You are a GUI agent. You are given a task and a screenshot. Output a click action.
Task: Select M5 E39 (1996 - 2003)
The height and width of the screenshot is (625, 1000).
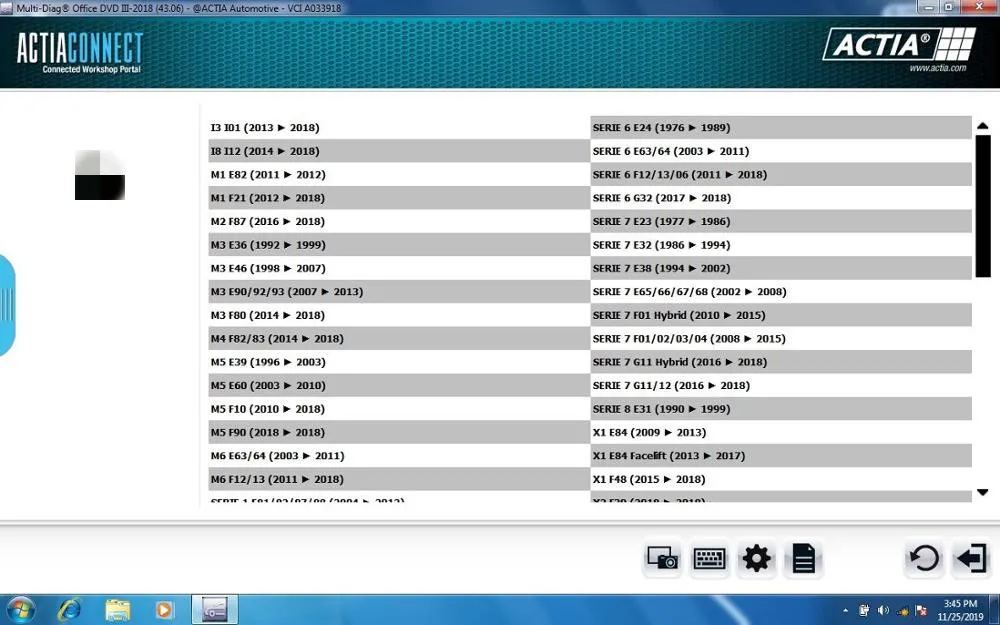(x=399, y=362)
